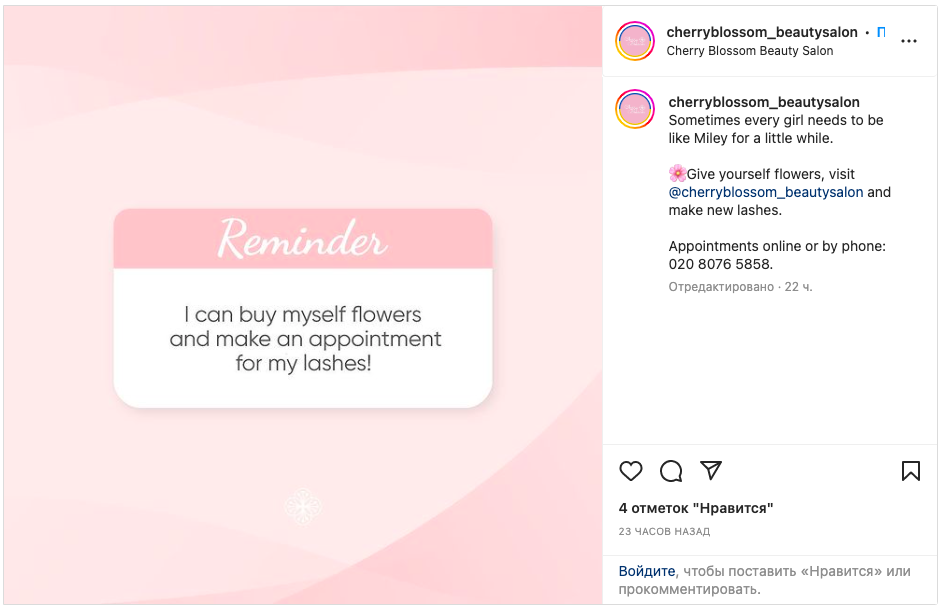The height and width of the screenshot is (609, 942).
Task: View the 4 отметок "Нравится" likes list
Action: 696,508
